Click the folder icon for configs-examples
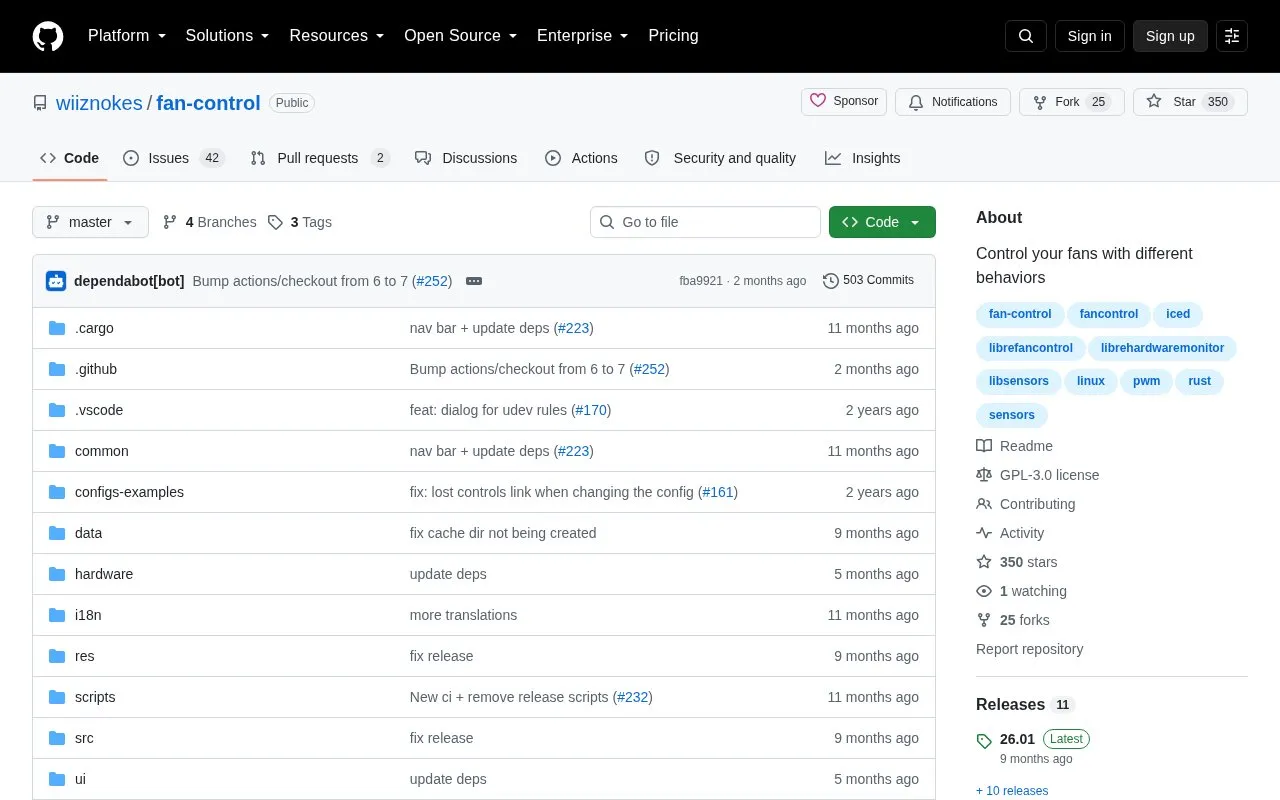1280x800 pixels. 57,492
